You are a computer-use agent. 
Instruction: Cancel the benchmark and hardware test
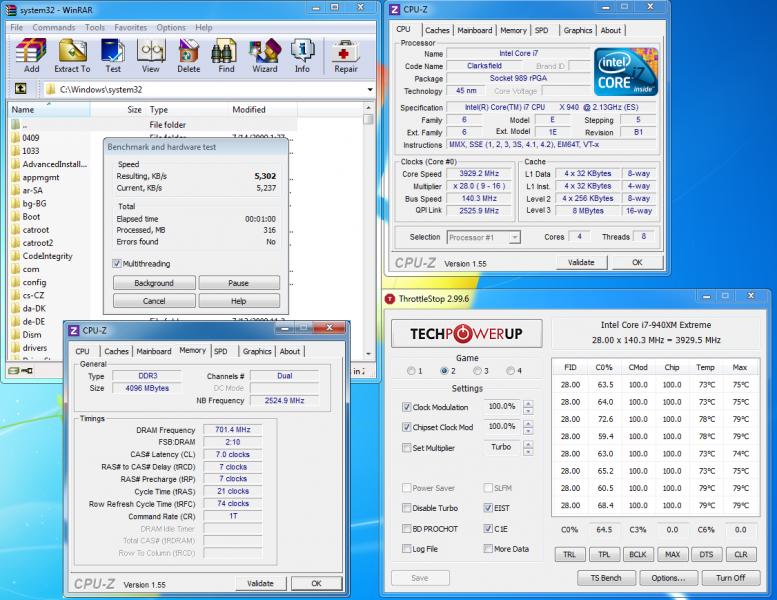154,301
